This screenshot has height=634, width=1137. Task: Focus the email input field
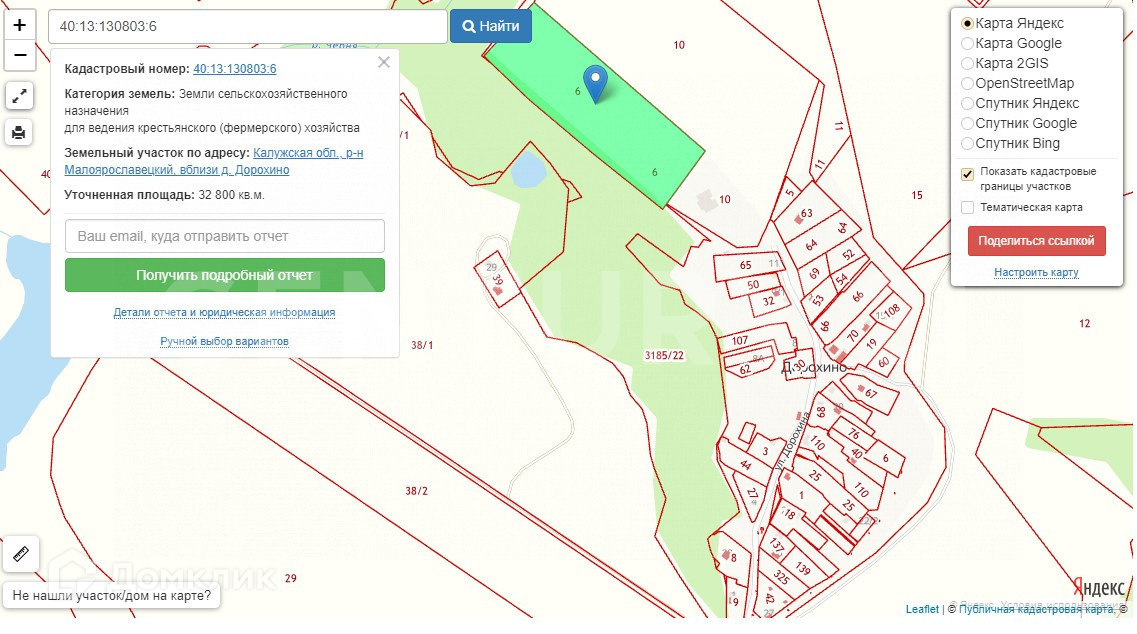point(225,236)
